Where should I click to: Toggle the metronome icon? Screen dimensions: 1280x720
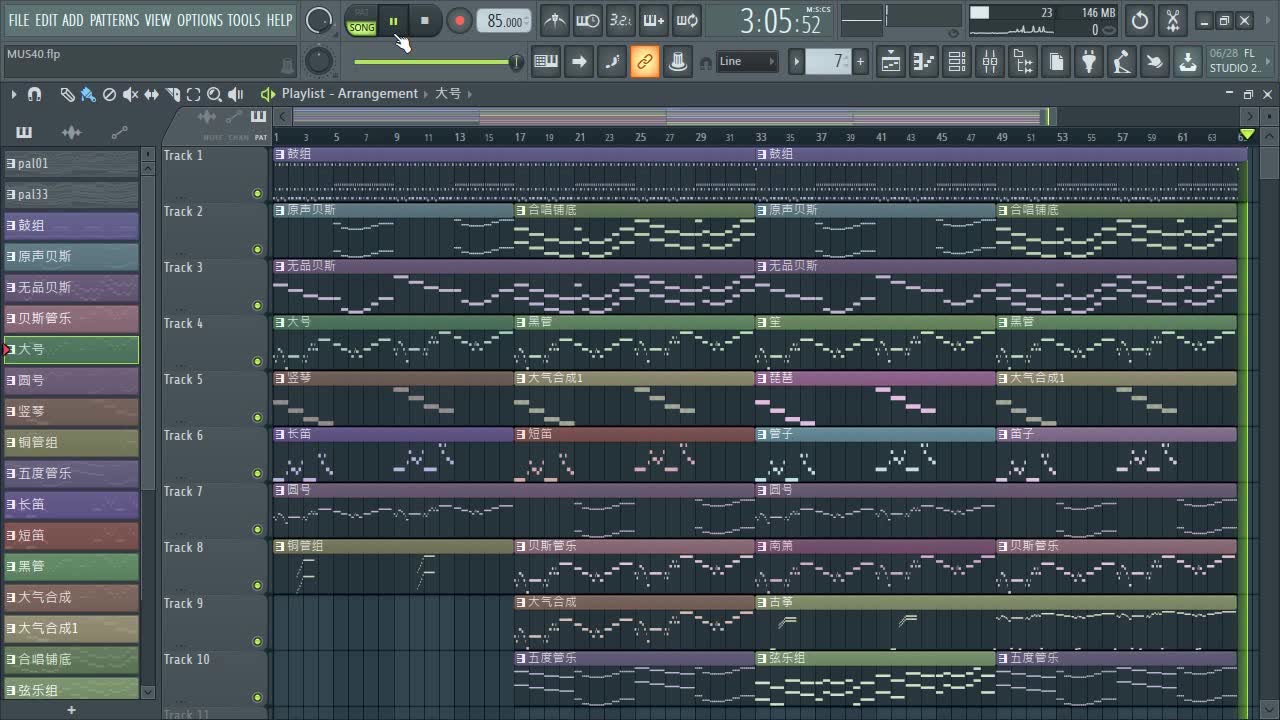(x=555, y=20)
